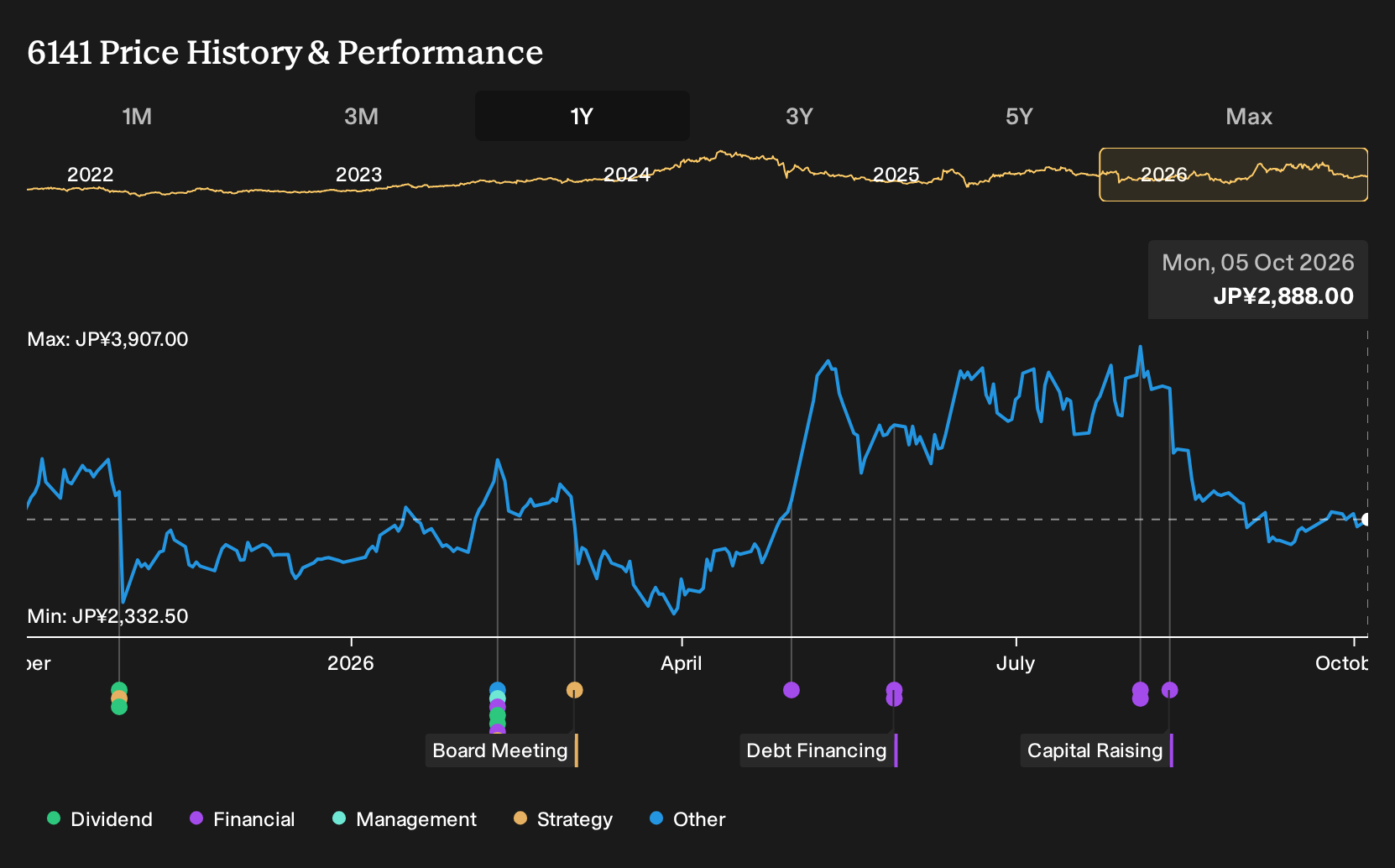Click the purple event dot above Capital Raising
The width and height of the screenshot is (1395, 868).
click(x=1169, y=690)
